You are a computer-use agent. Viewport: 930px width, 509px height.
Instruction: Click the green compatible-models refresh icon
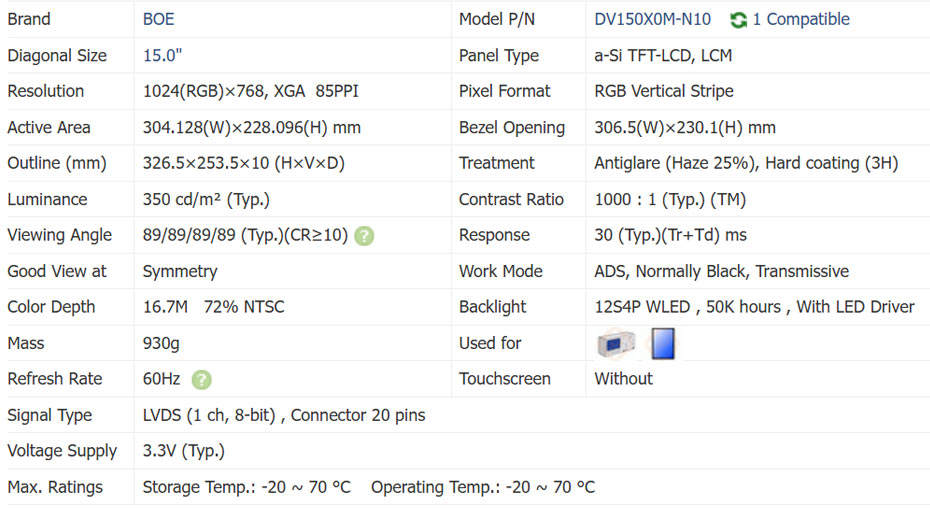click(739, 20)
